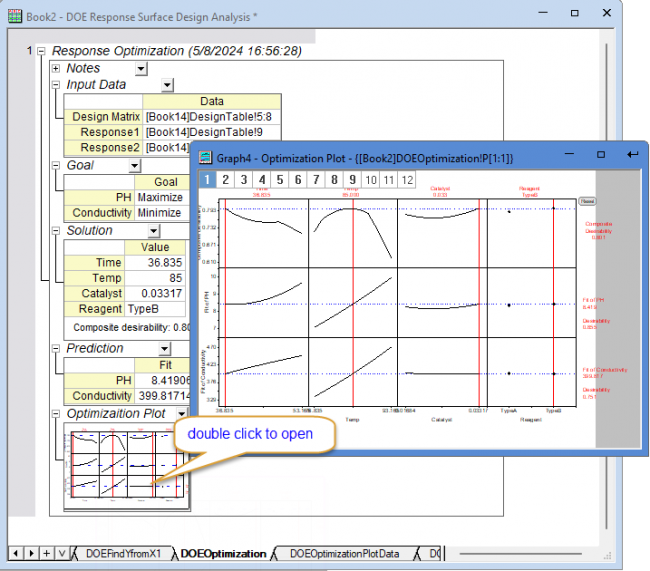The image size is (650, 571).
Task: Collapse the Optimizaition Plot section
Action: (56, 414)
